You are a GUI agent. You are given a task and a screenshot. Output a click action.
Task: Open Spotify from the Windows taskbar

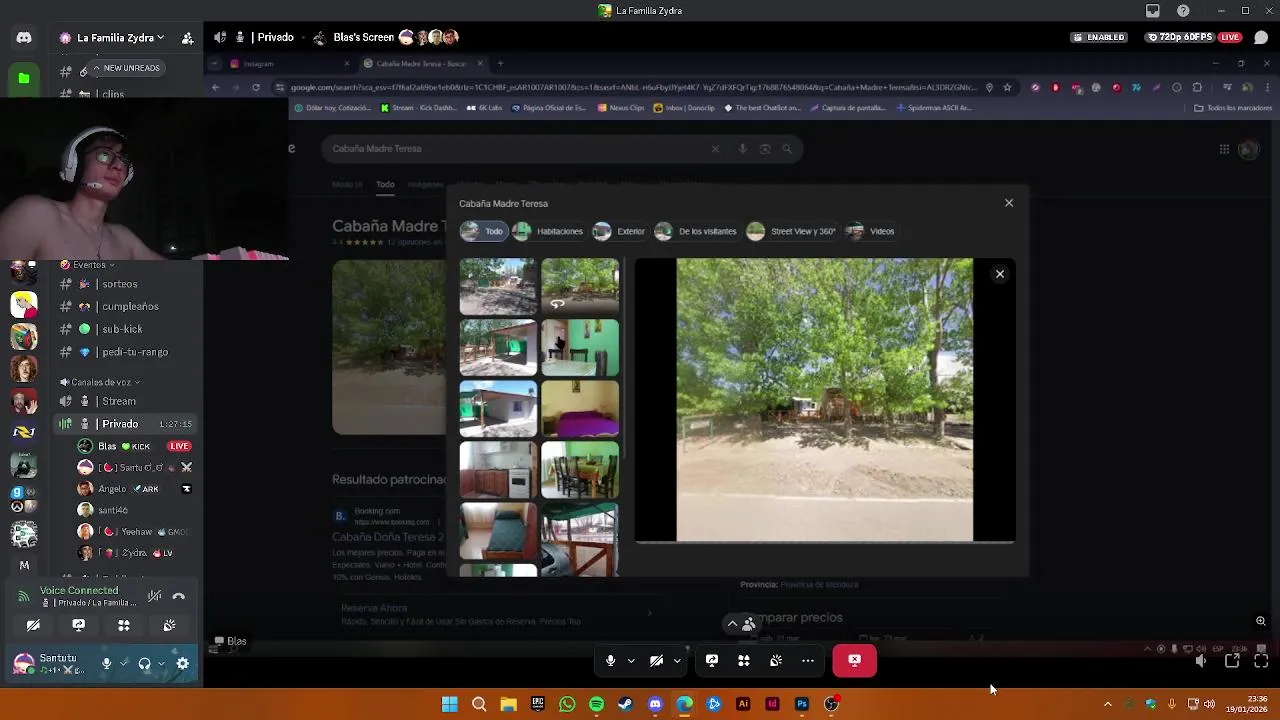click(x=596, y=704)
